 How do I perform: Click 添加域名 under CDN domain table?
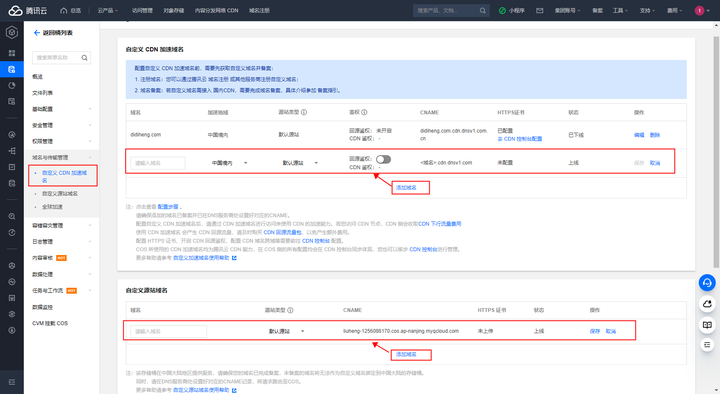406,187
